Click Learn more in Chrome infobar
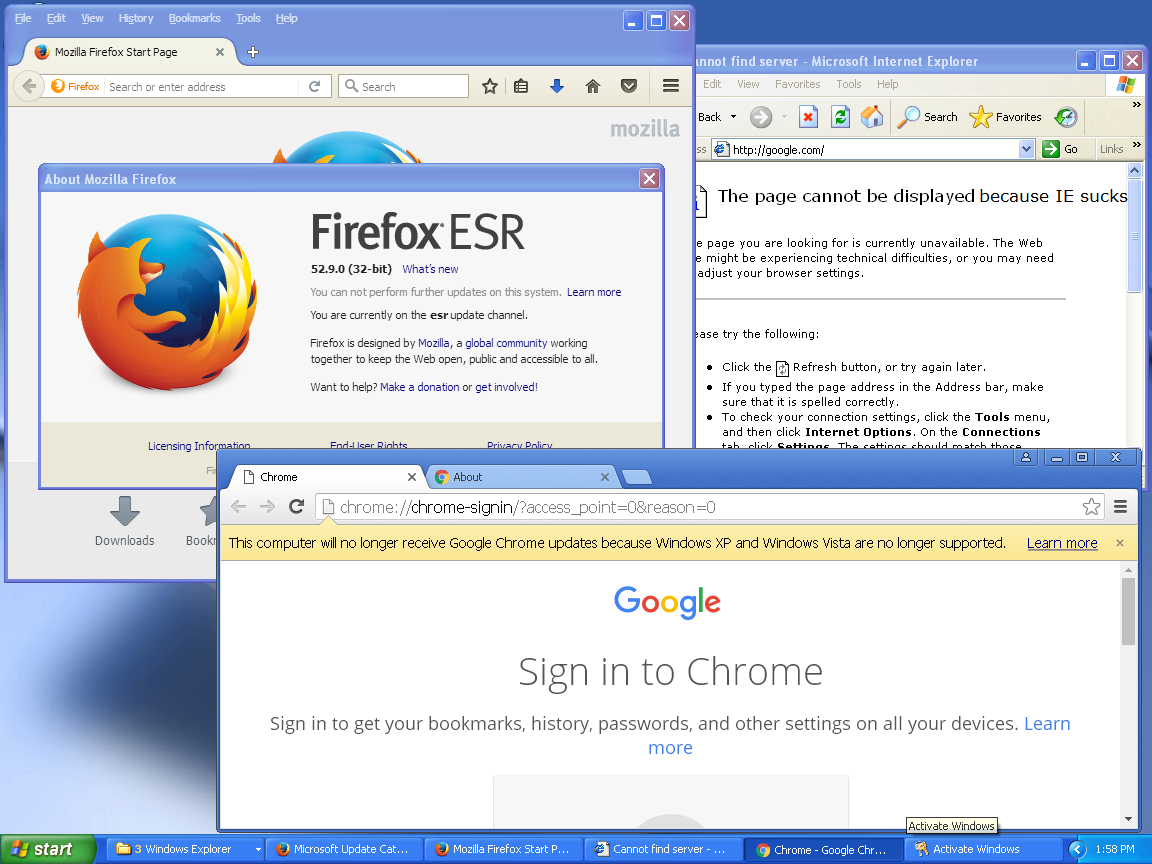 coord(1062,543)
